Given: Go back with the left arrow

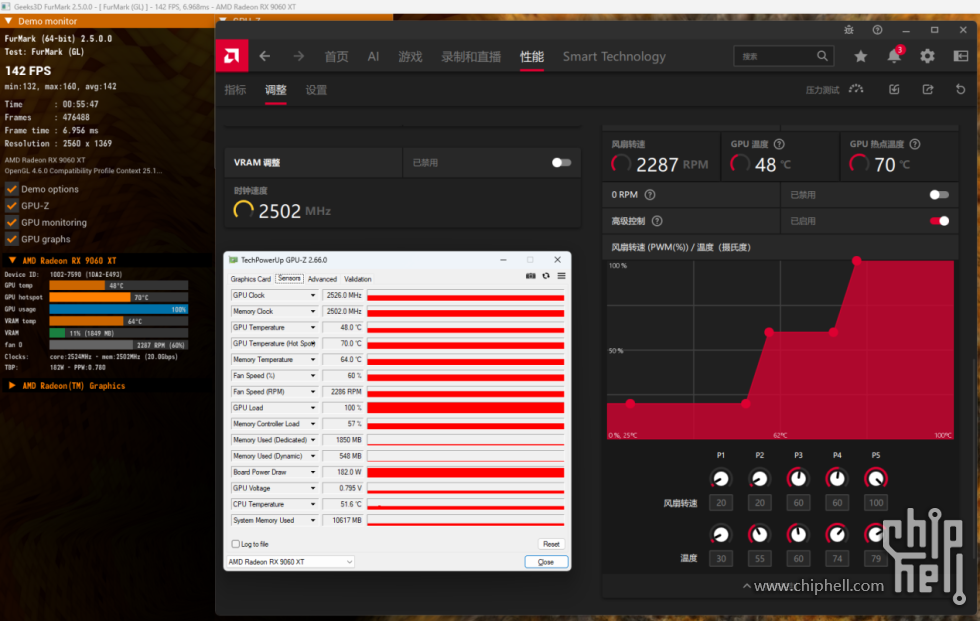Looking at the screenshot, I should 265,56.
